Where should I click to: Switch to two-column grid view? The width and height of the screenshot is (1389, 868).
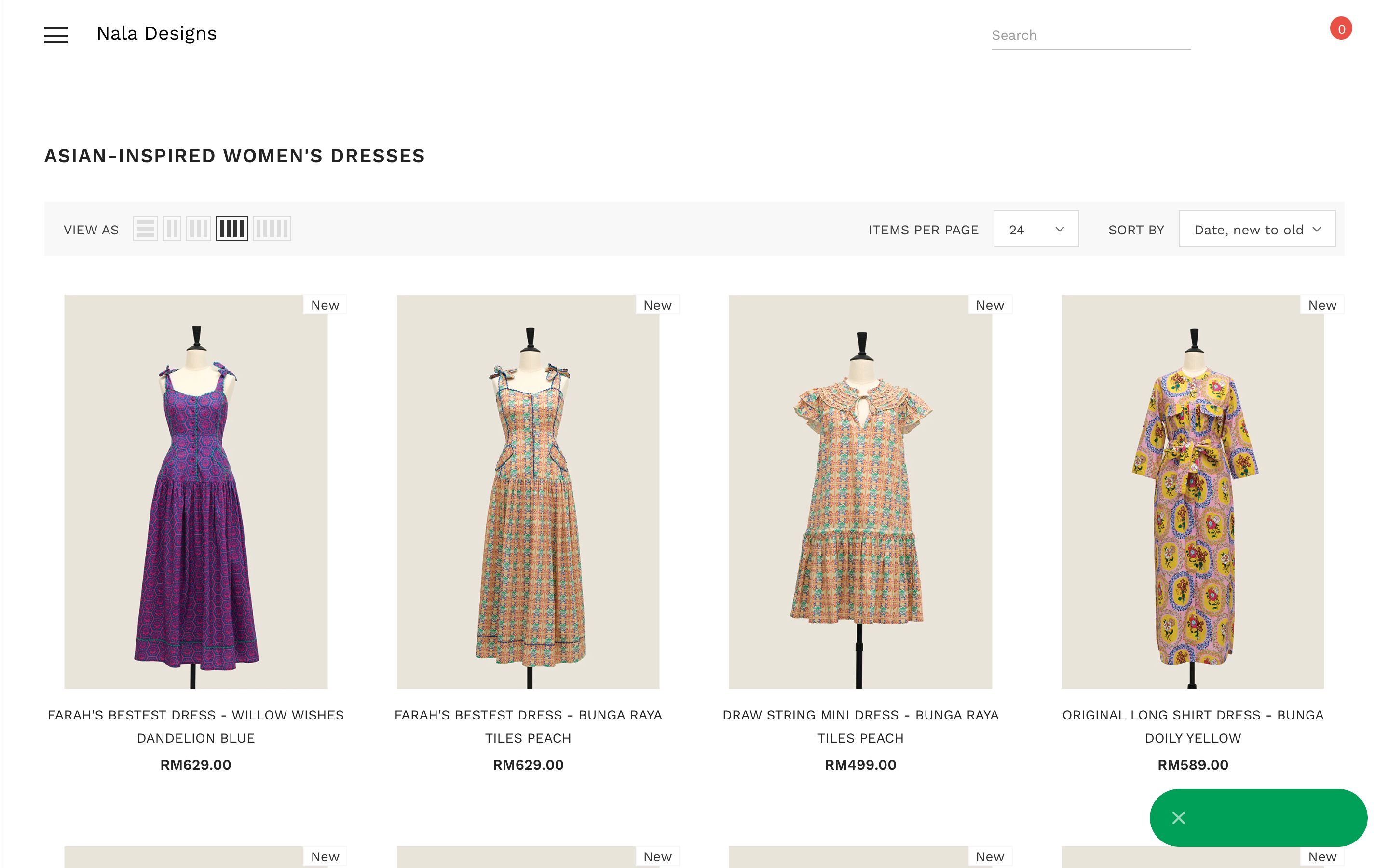click(x=173, y=229)
